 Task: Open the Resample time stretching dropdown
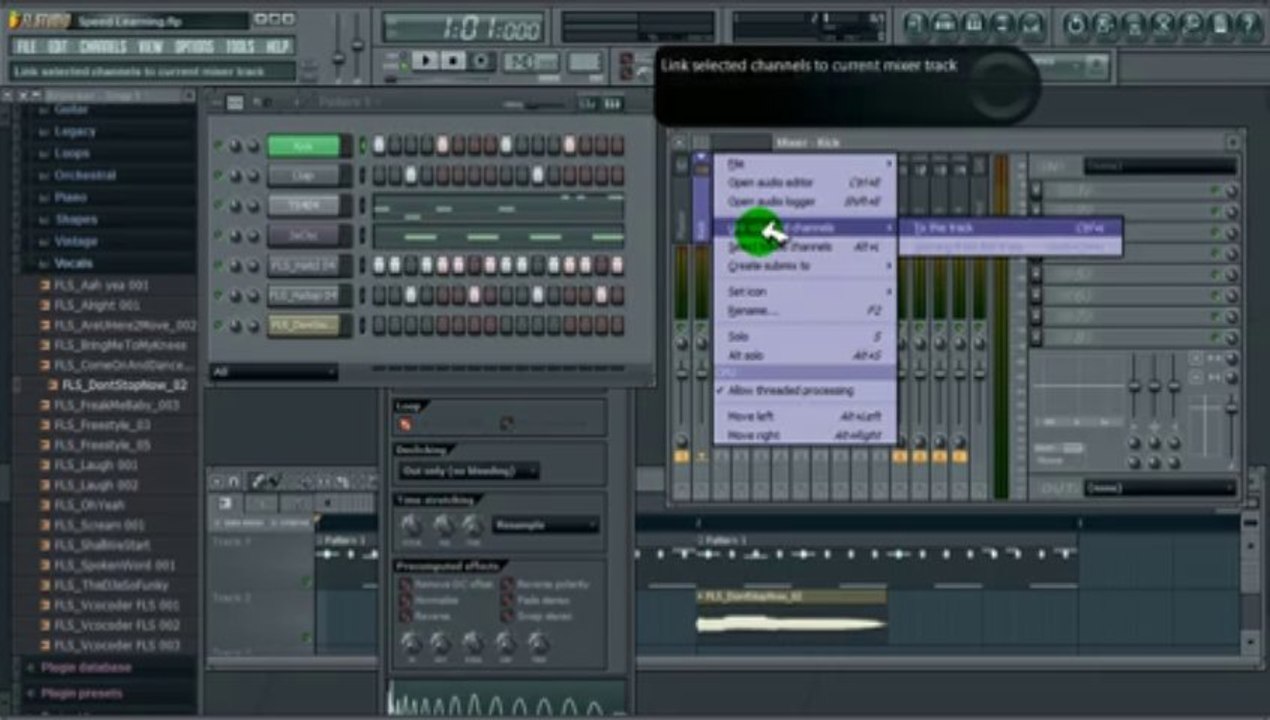click(x=545, y=525)
